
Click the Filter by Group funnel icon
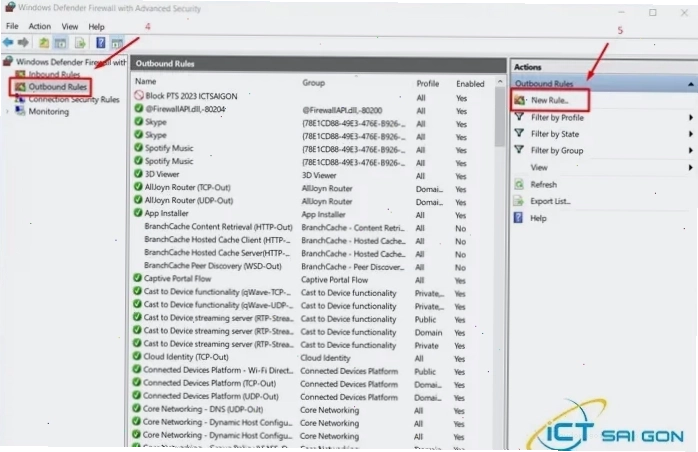[519, 150]
